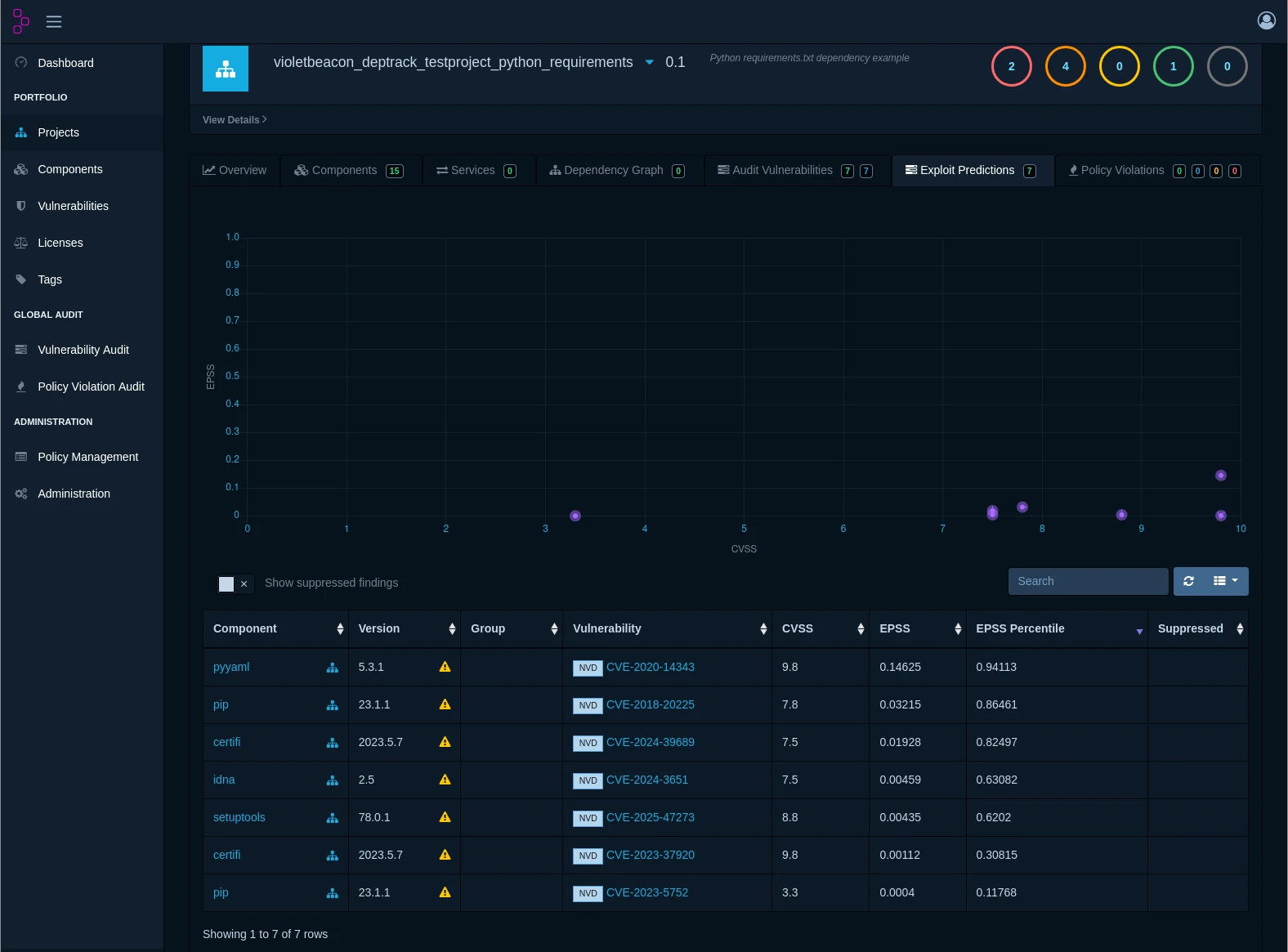Click the high severity circle showing 4
Screen dimensions: 1288x952
point(1066,66)
